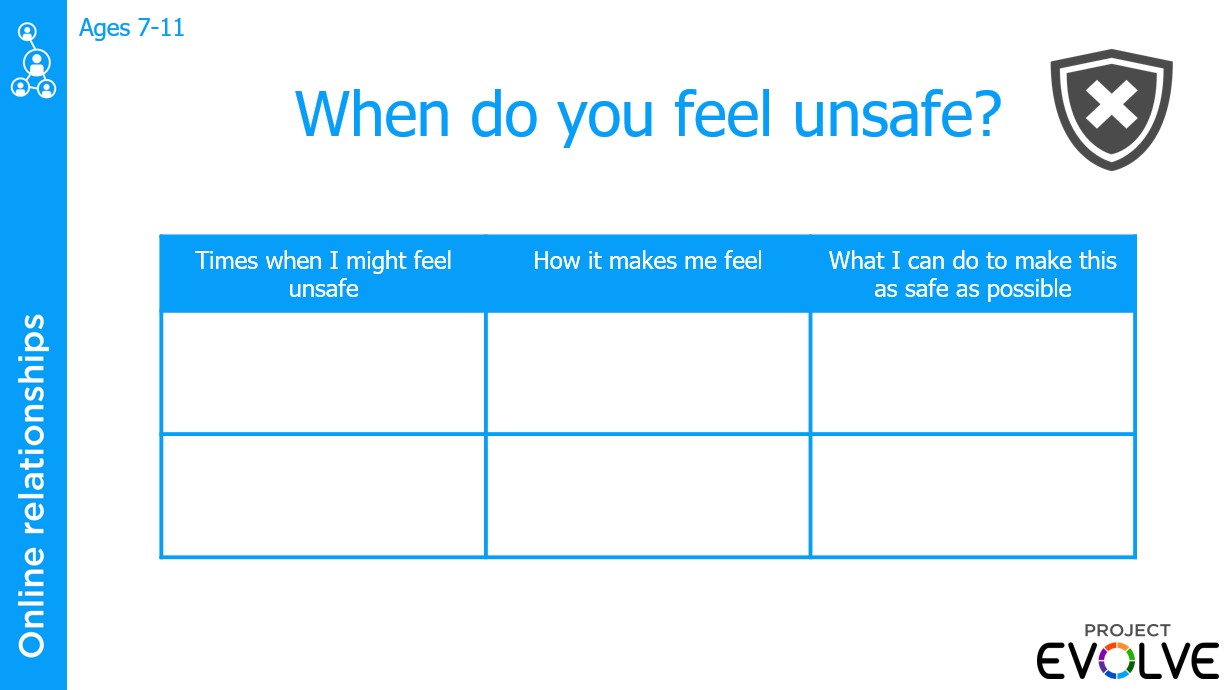Select the "How it makes me feel" header
Screen dimensions: 1226x690
[647, 261]
